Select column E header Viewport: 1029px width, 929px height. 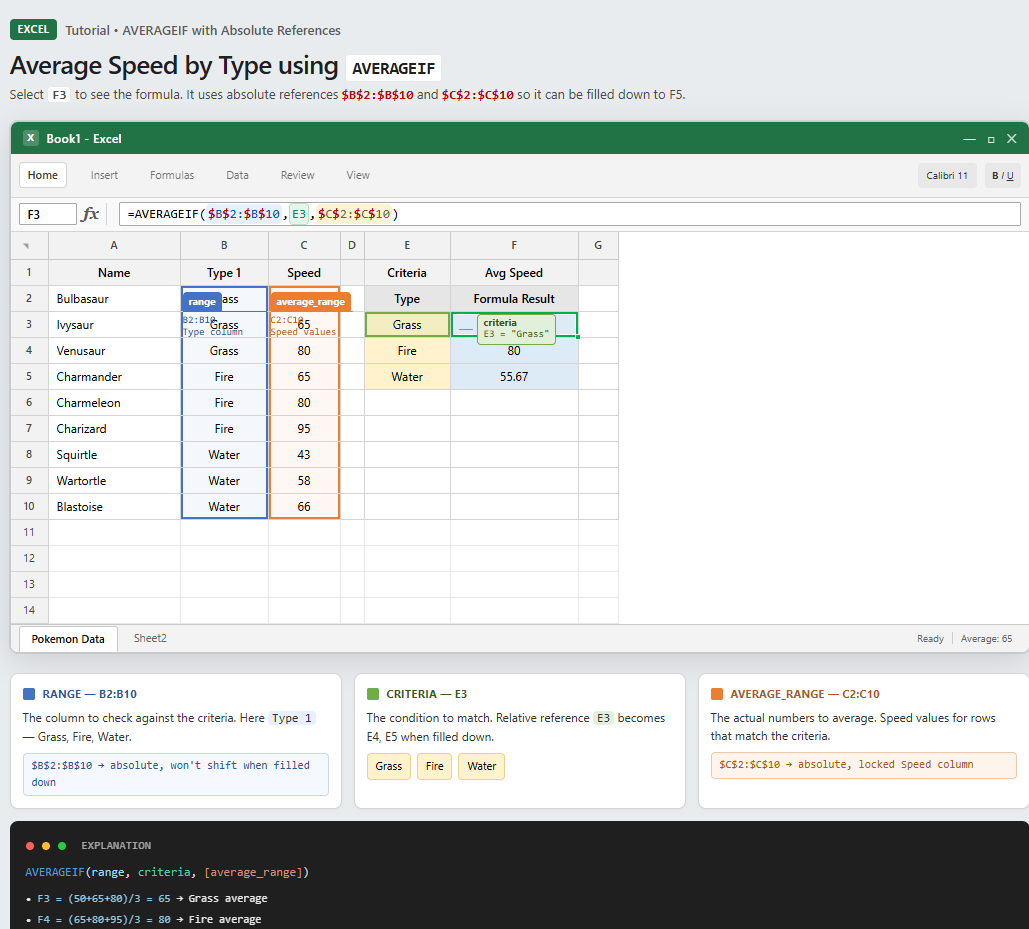[407, 245]
